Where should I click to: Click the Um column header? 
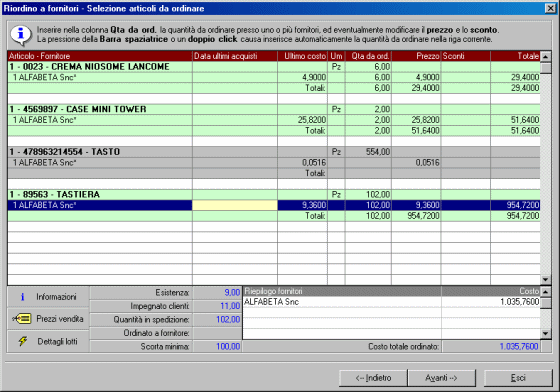pos(336,56)
